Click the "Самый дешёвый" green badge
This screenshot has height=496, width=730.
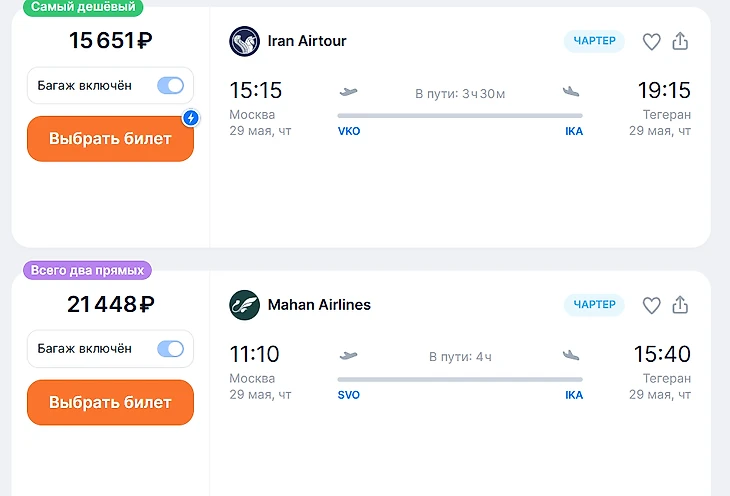83,7
